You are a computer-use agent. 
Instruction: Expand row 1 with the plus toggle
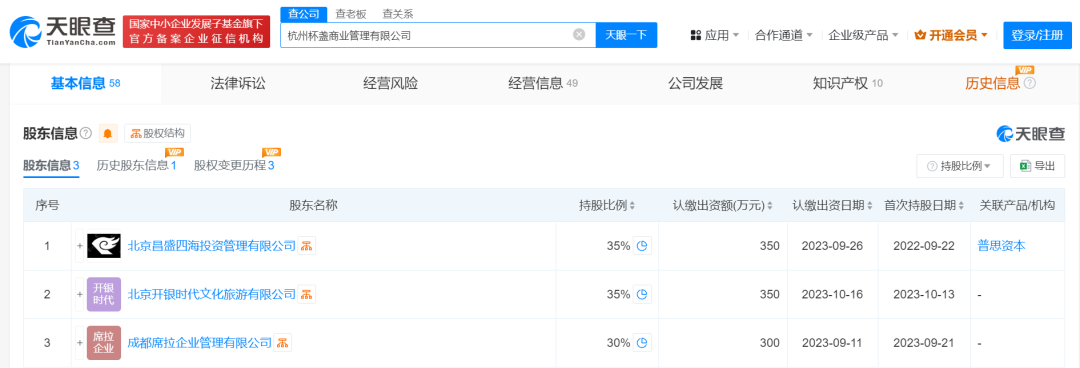80,246
